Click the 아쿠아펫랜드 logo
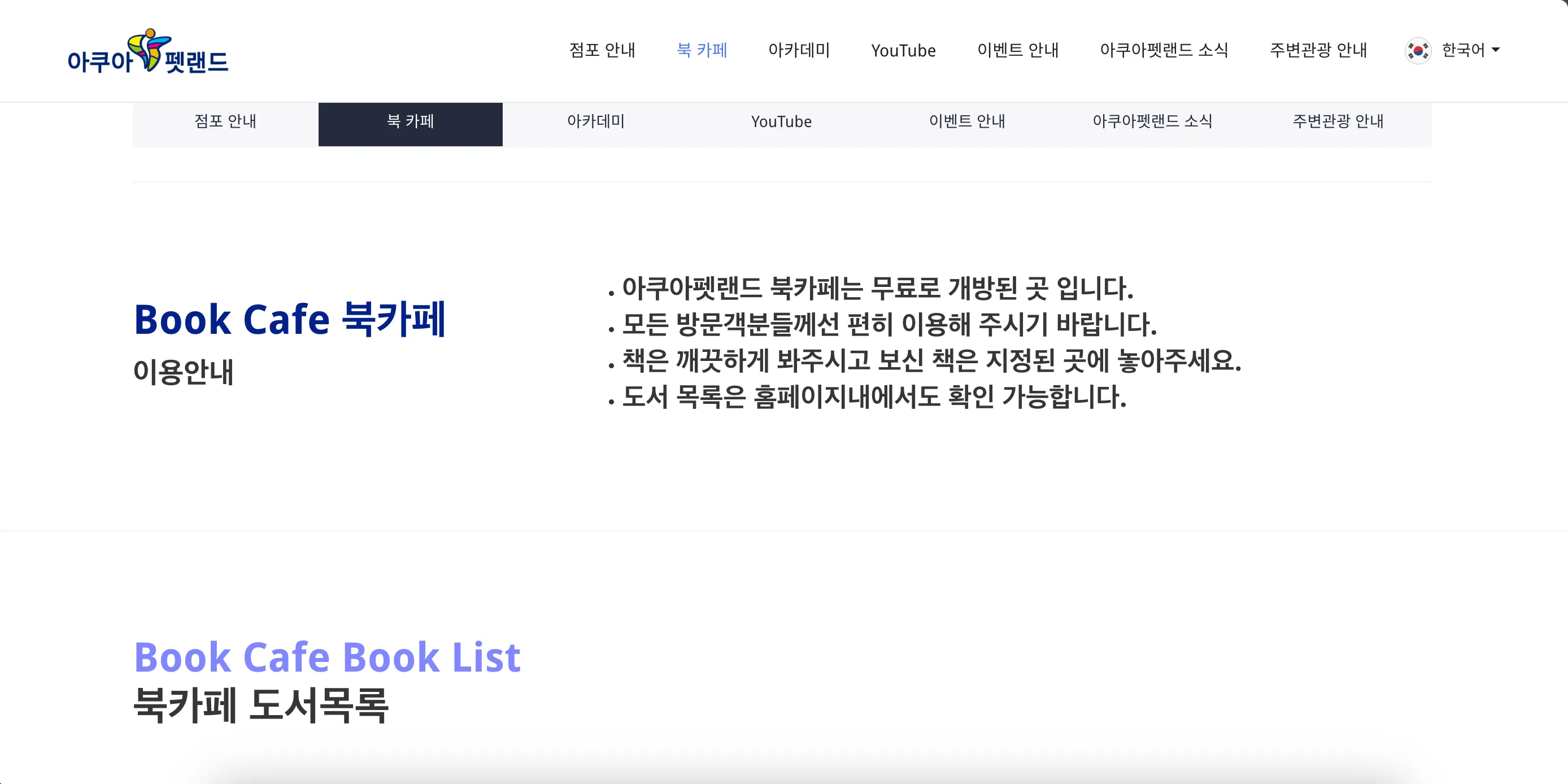The height and width of the screenshot is (784, 1568). pos(148,52)
